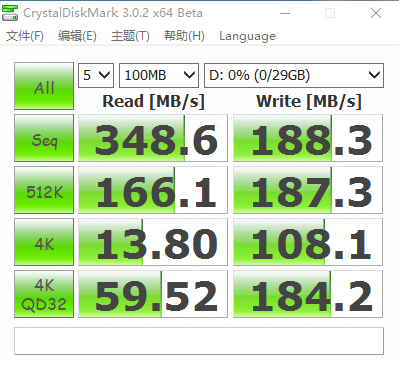This screenshot has height=365, width=400.
Task: Expand the D: drive selection dropdown
Action: pos(294,75)
